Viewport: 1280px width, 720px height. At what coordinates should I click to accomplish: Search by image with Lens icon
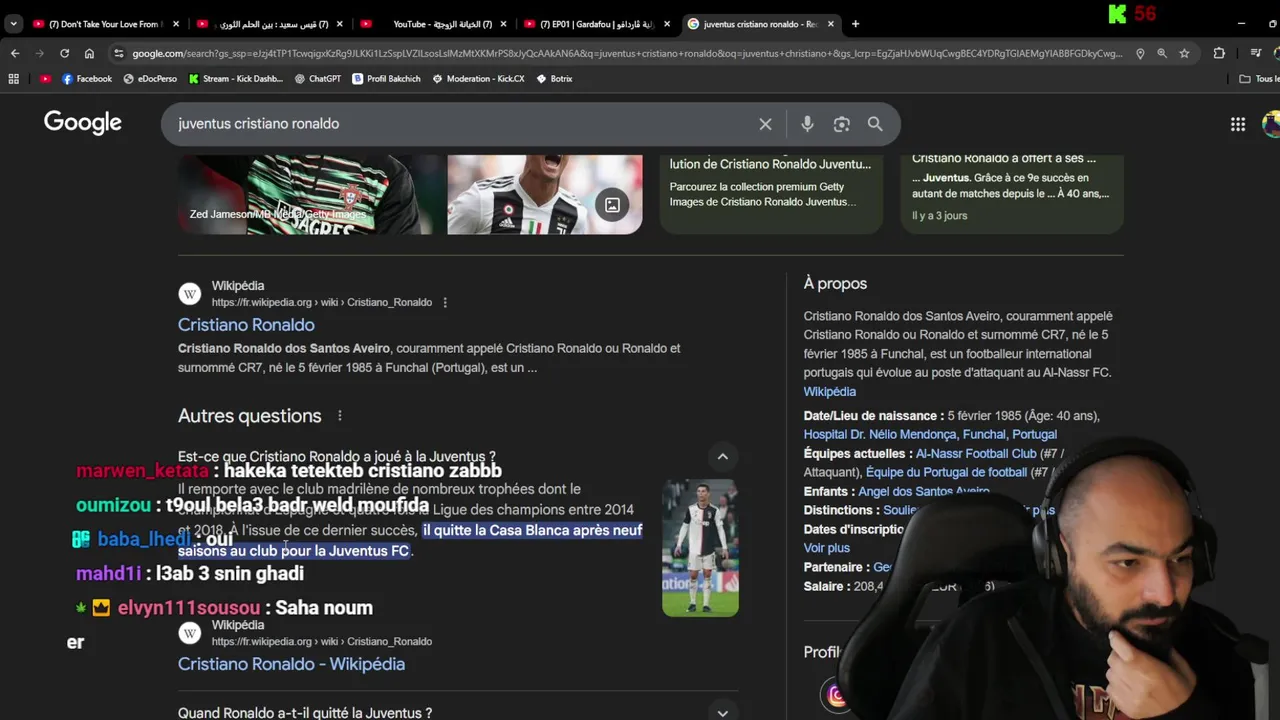point(841,124)
